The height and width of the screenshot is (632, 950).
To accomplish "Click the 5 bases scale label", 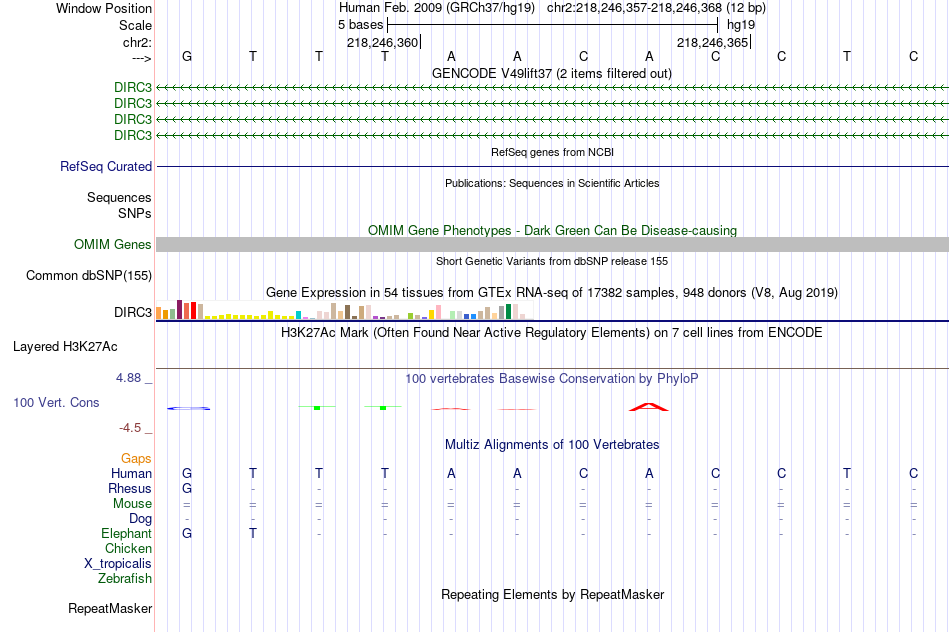I will 360,25.
